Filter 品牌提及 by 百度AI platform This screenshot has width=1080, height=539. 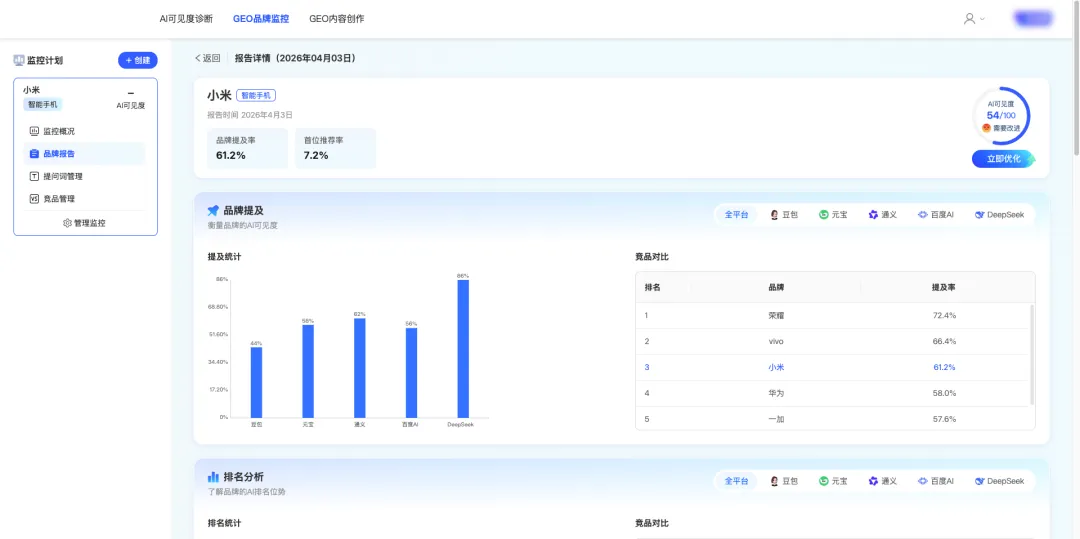(x=935, y=215)
